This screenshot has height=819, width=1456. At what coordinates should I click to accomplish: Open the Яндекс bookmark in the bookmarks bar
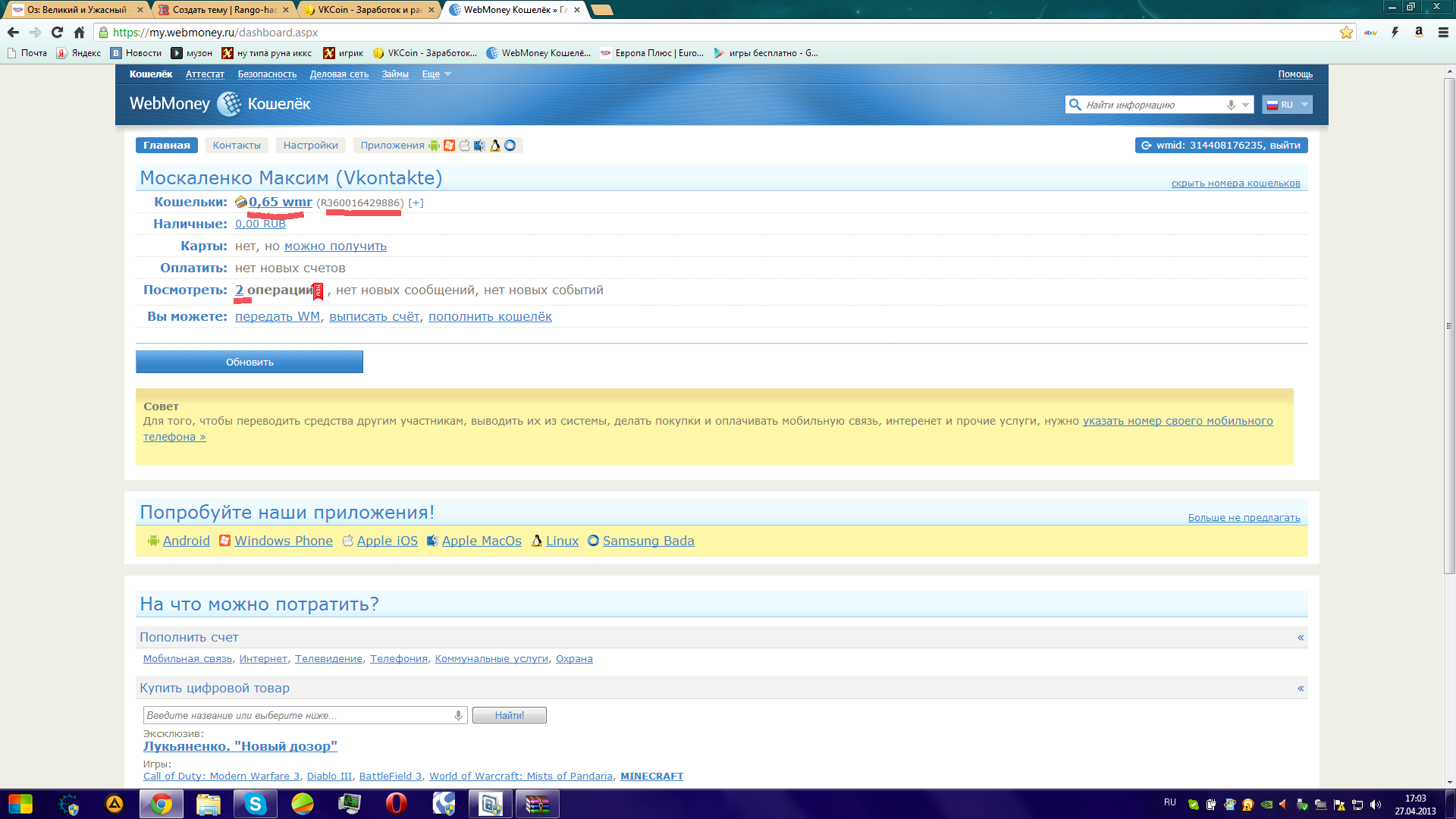(79, 53)
